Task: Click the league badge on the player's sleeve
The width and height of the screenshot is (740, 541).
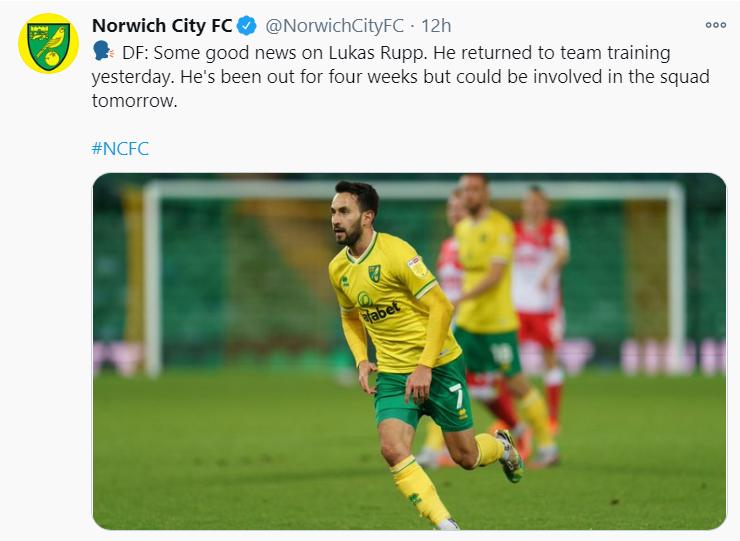Action: pos(417,267)
